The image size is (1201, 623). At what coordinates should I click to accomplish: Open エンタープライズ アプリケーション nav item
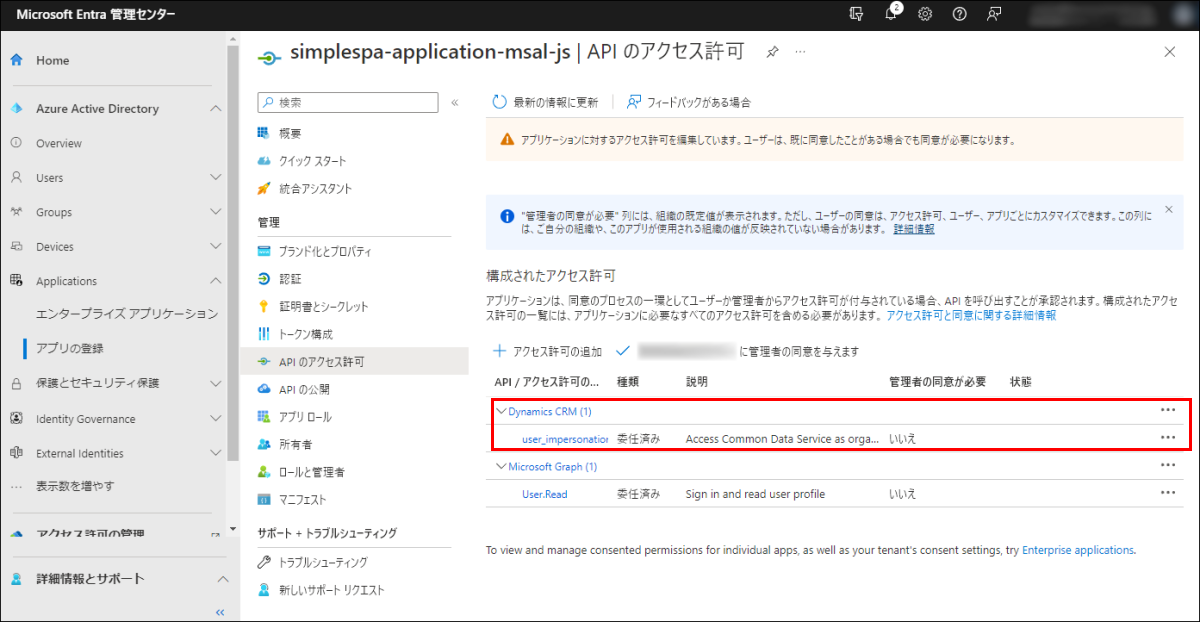(126, 314)
